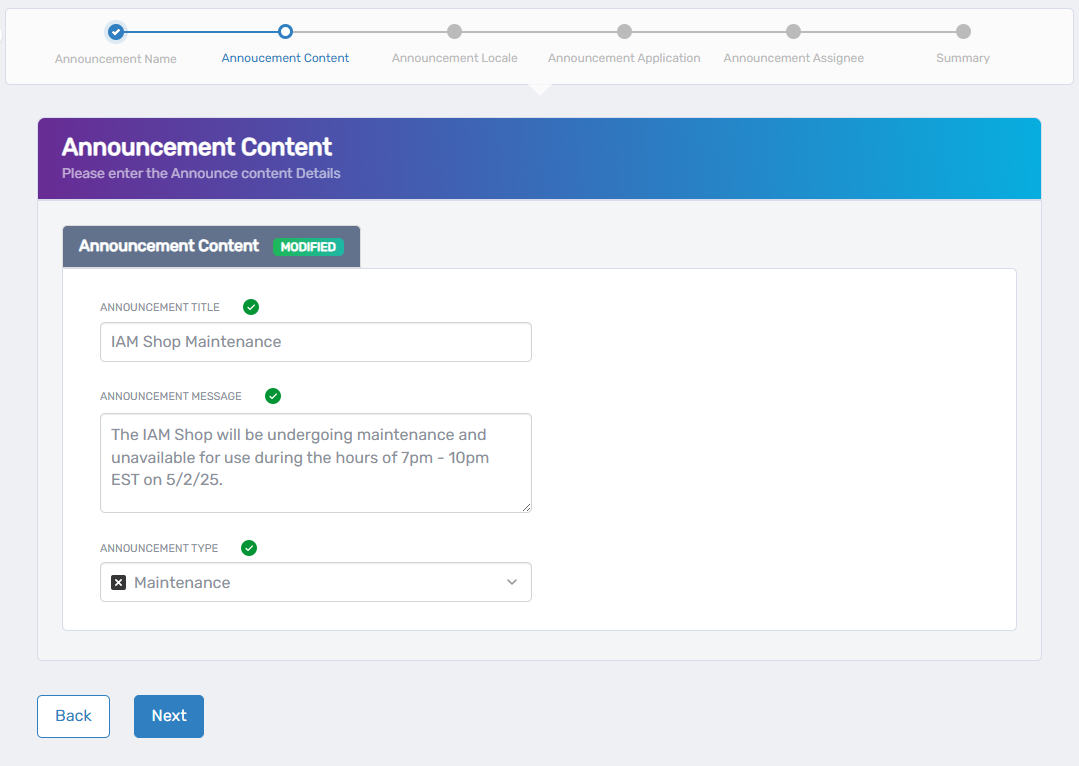Focus the Announcement Title input field

point(315,342)
